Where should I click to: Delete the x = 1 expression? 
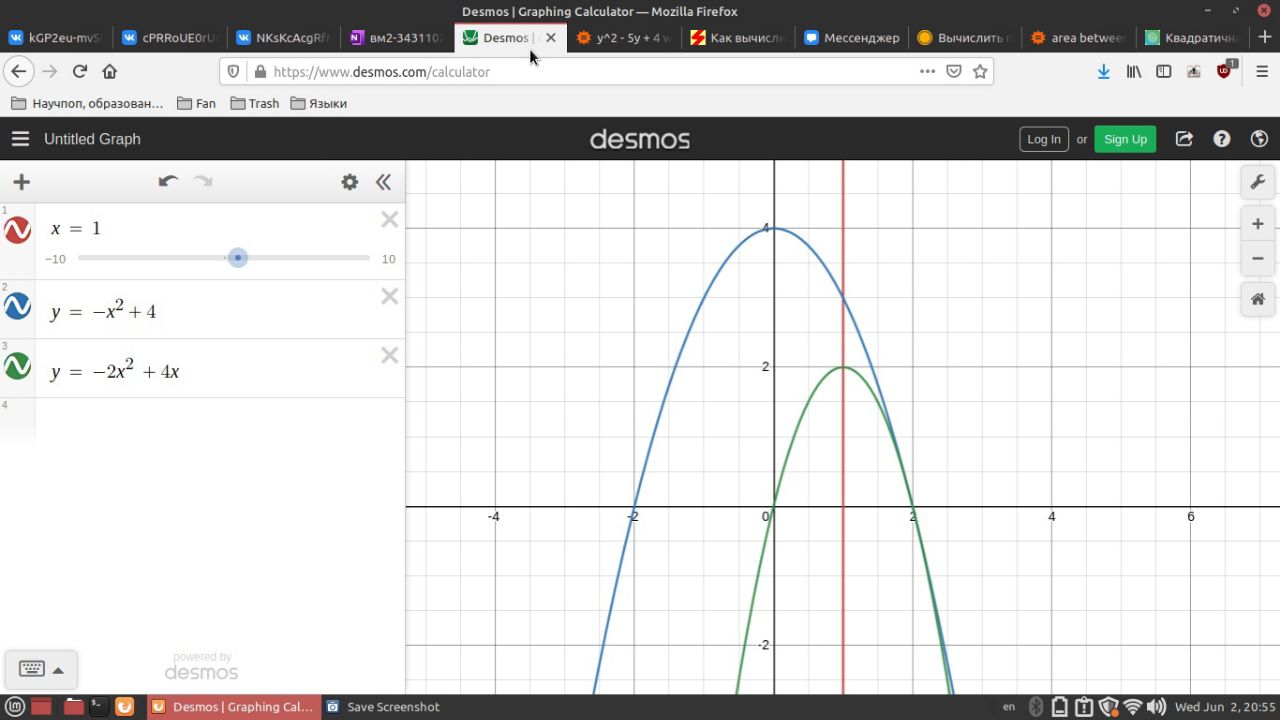pyautogui.click(x=390, y=220)
